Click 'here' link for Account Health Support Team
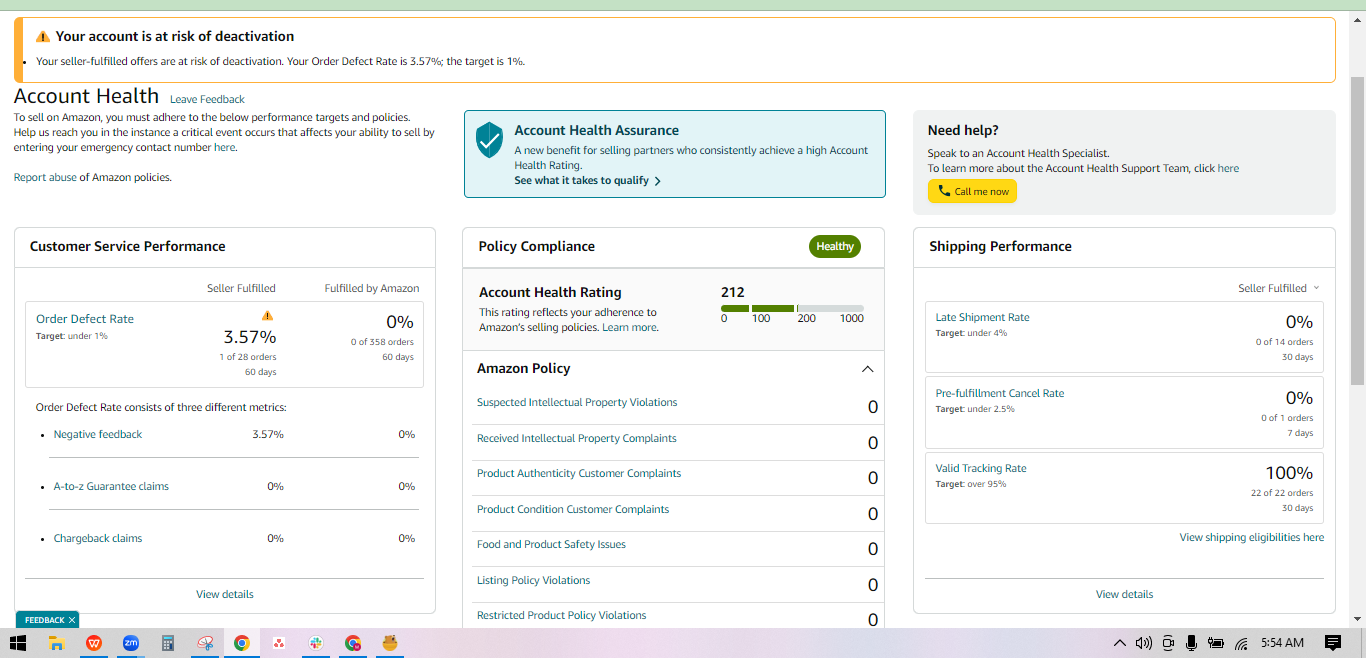Viewport: 1366px width, 658px height. (x=1228, y=168)
